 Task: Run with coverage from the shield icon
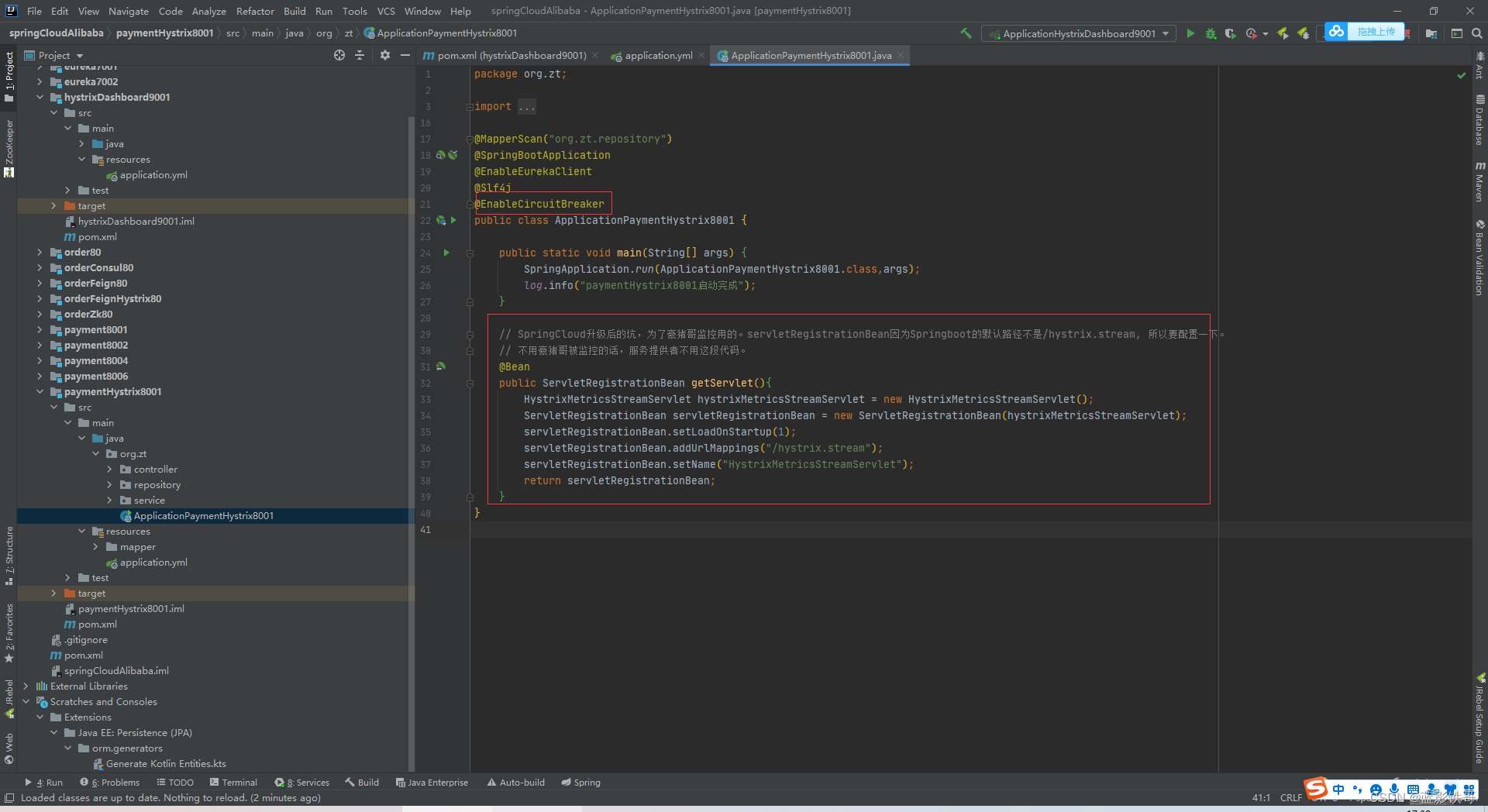pyautogui.click(x=1231, y=33)
